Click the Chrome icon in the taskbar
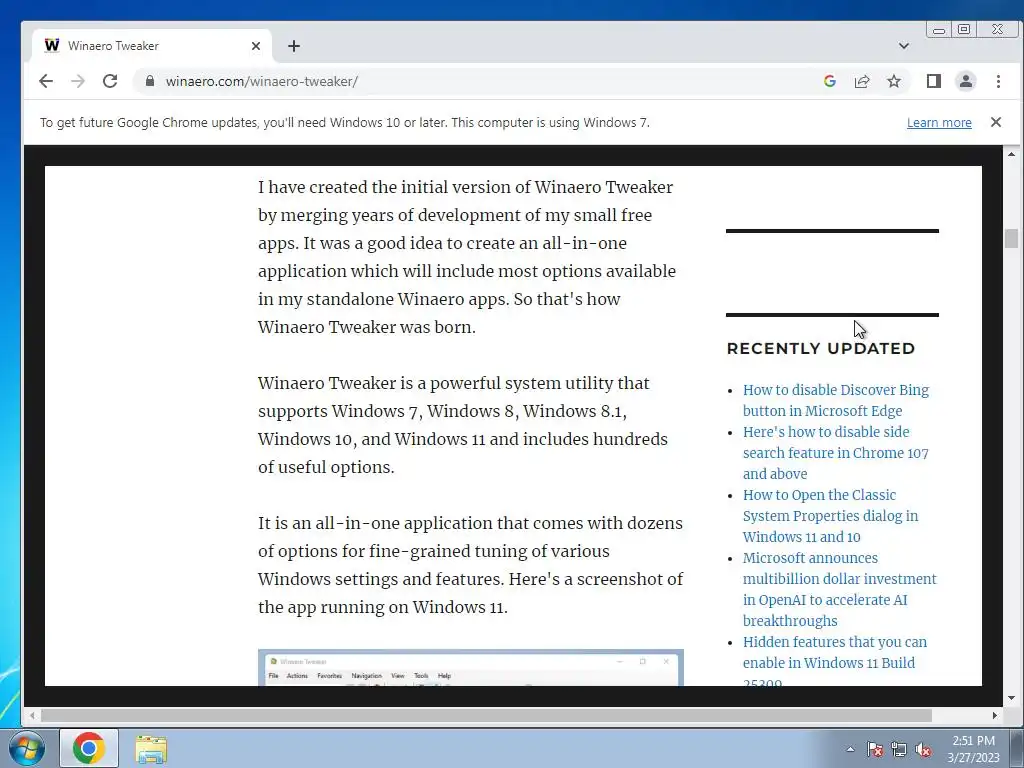The image size is (1024, 768). pyautogui.click(x=89, y=748)
